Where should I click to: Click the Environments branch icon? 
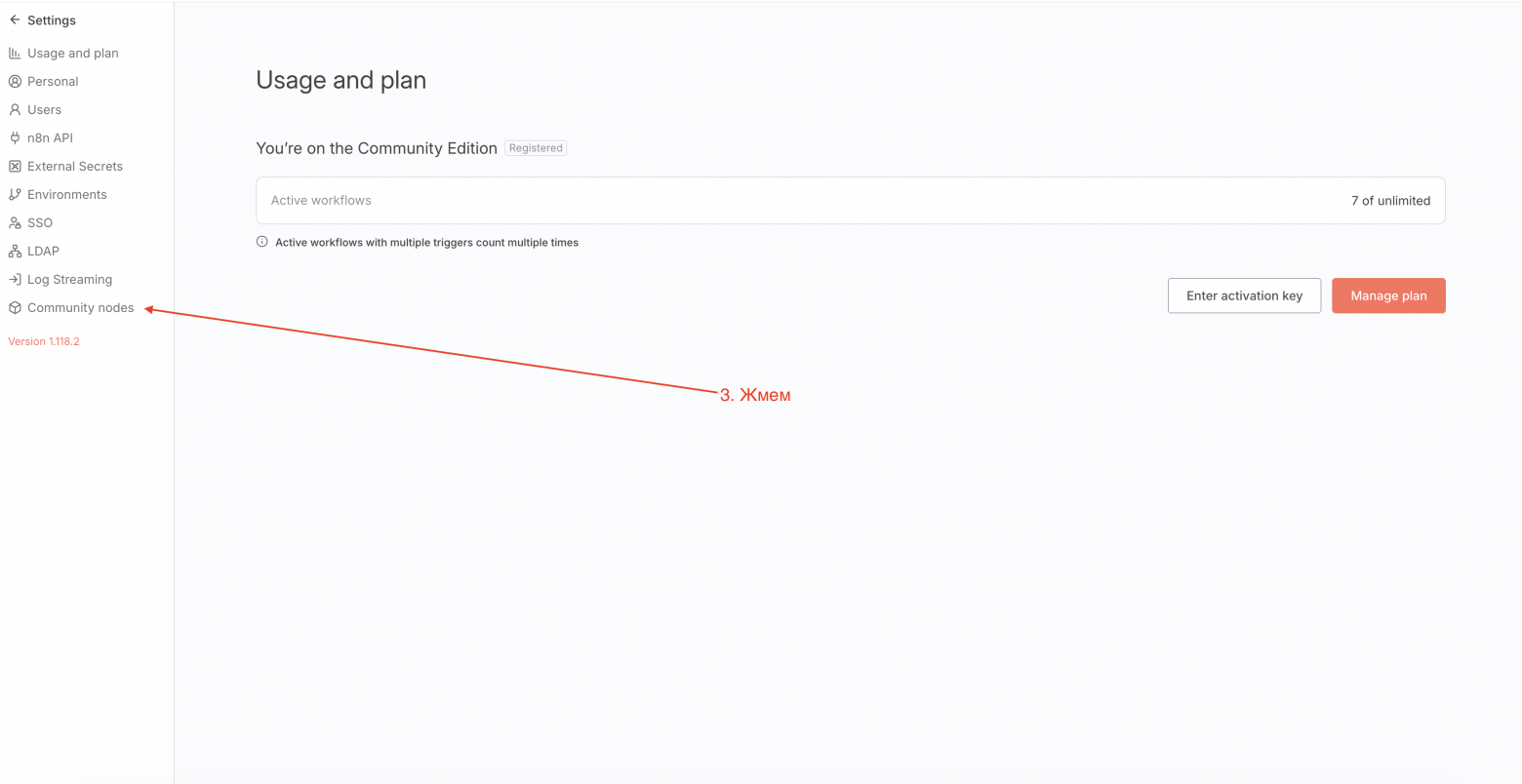coord(15,194)
